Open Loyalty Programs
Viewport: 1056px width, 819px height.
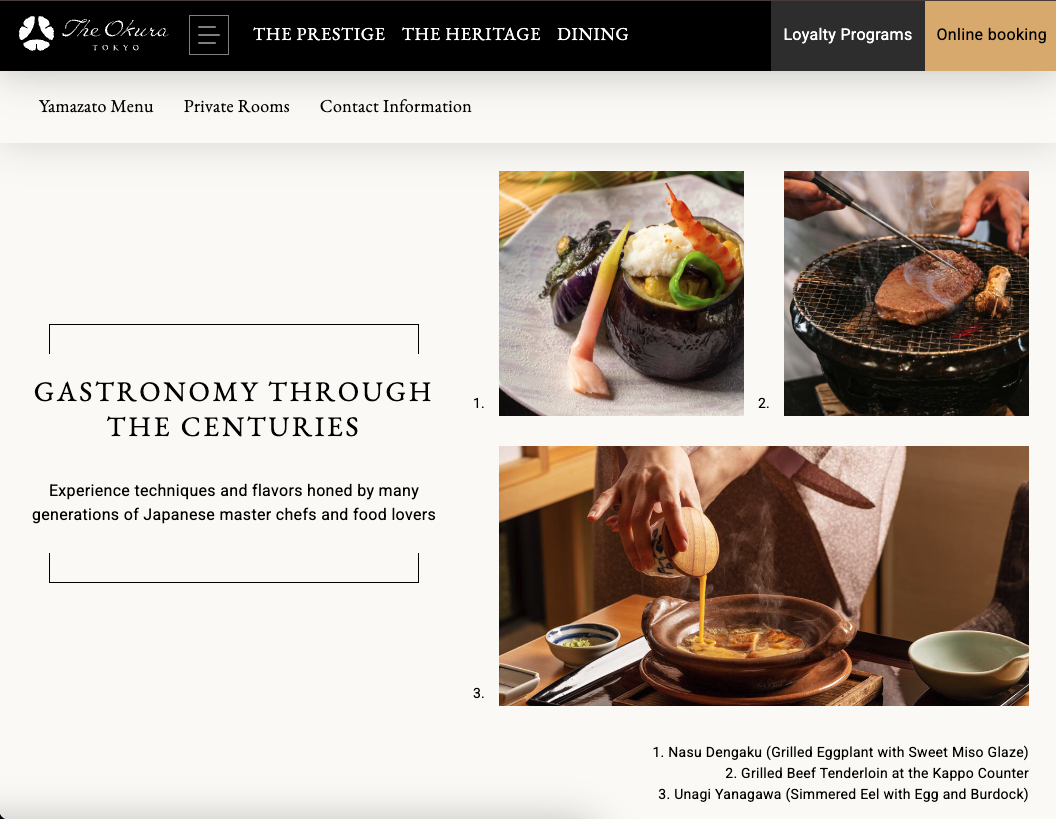848,35
